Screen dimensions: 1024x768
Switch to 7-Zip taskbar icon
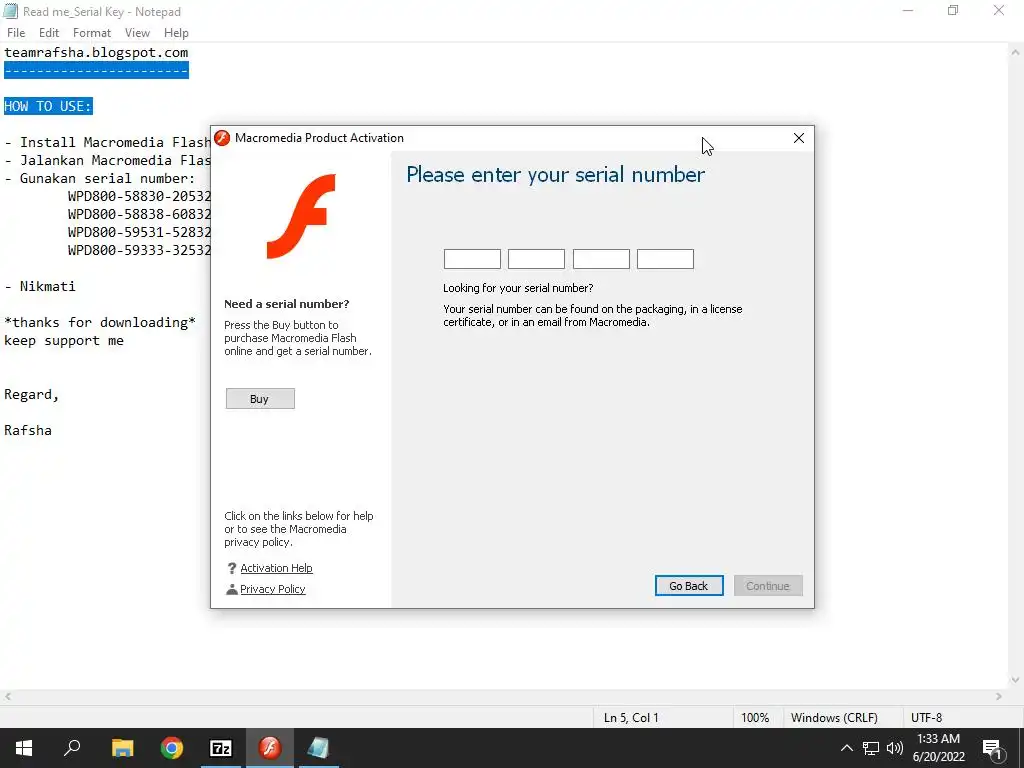[221, 748]
